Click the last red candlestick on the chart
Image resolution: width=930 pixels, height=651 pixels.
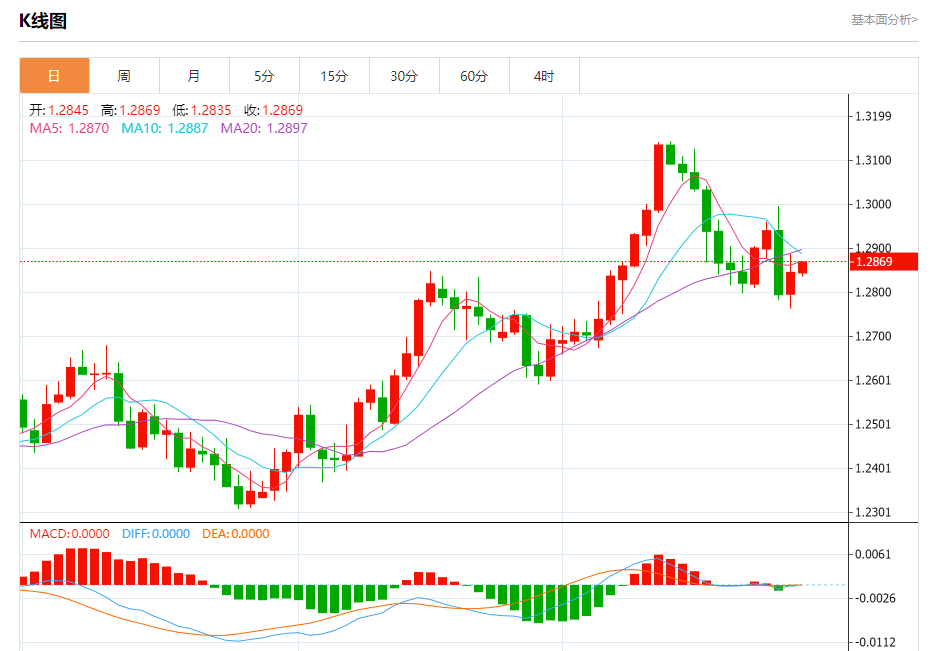point(802,267)
